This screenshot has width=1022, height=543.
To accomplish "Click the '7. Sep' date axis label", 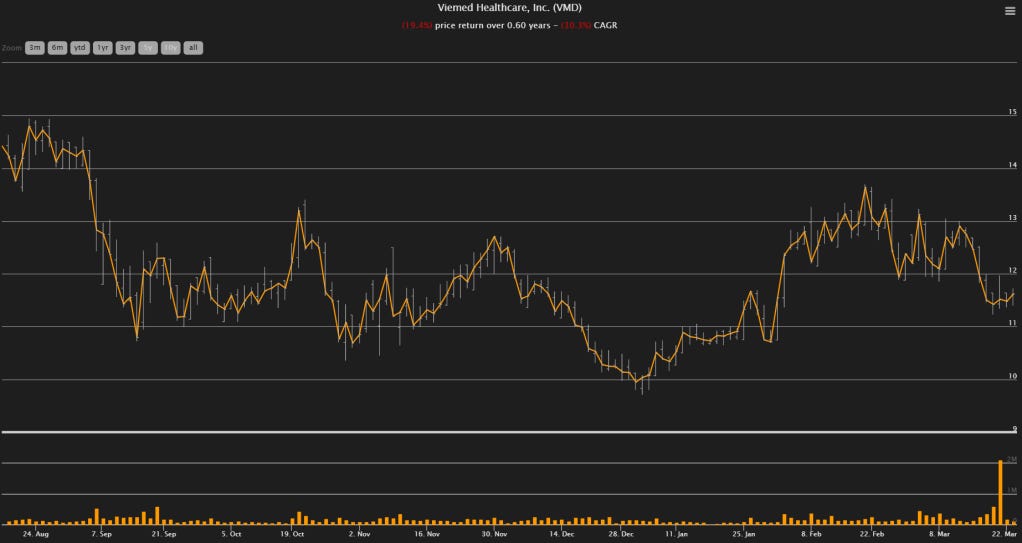I will click(101, 534).
